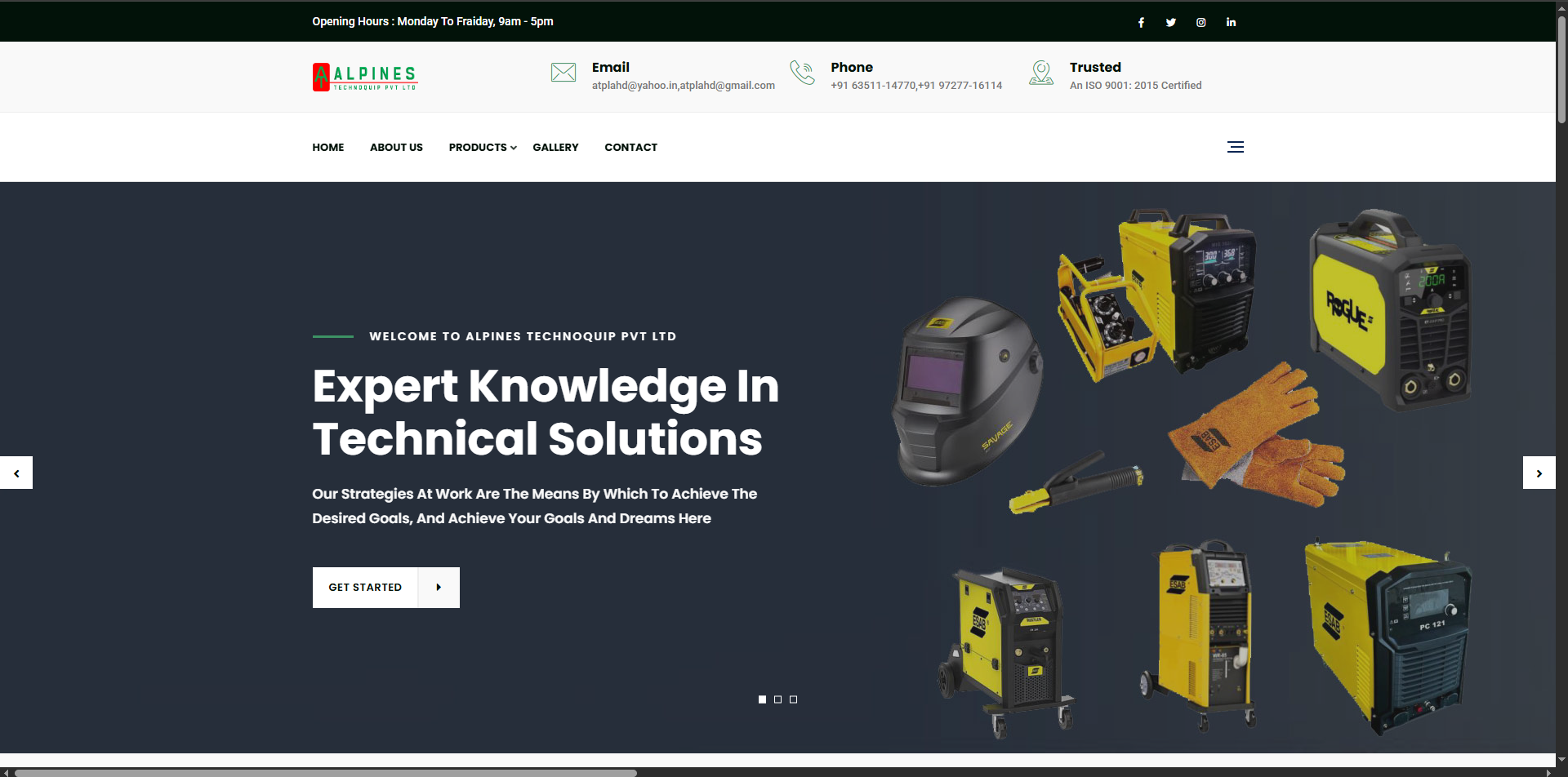Select the third slider dot
Screen dimensions: 1568x777
pyautogui.click(x=793, y=699)
